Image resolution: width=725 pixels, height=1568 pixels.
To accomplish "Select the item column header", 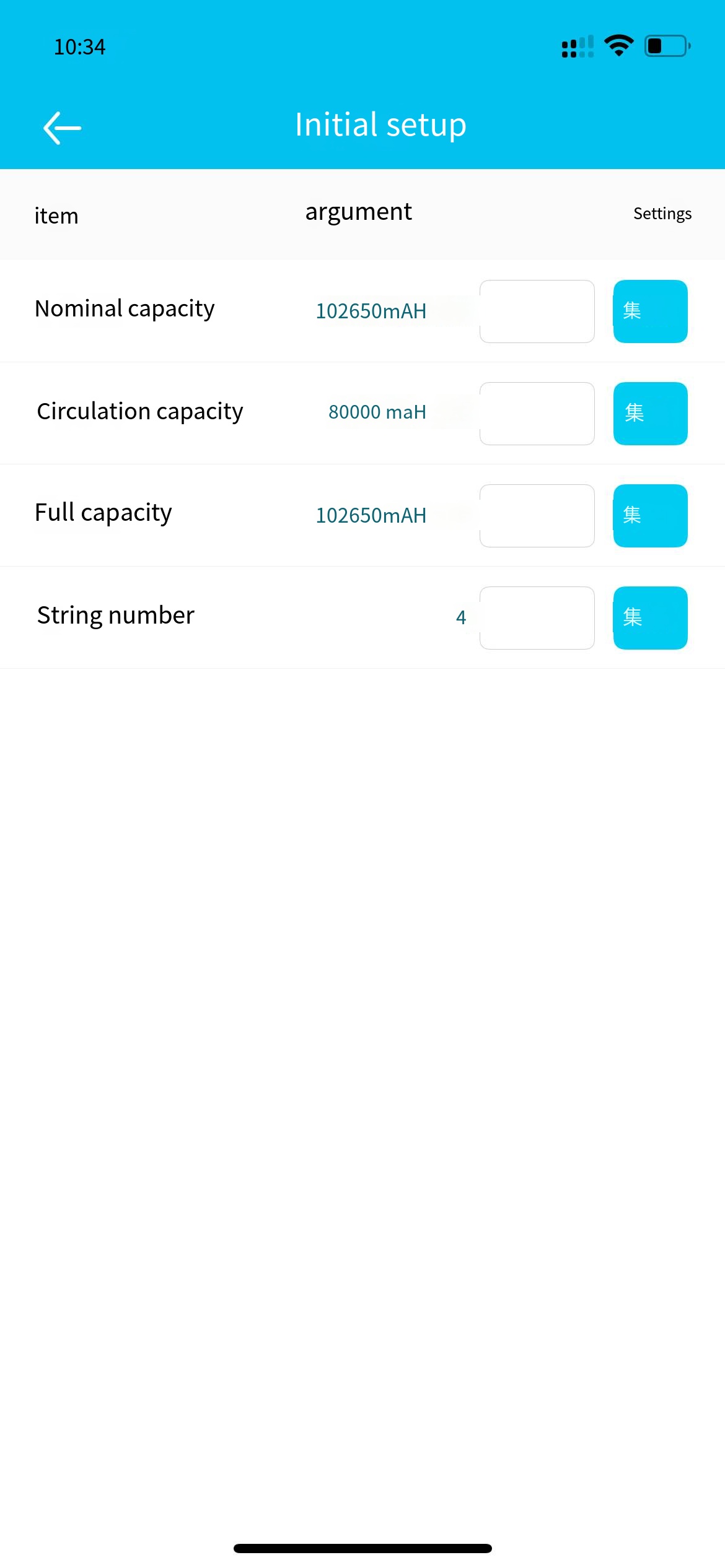I will pyautogui.click(x=56, y=216).
